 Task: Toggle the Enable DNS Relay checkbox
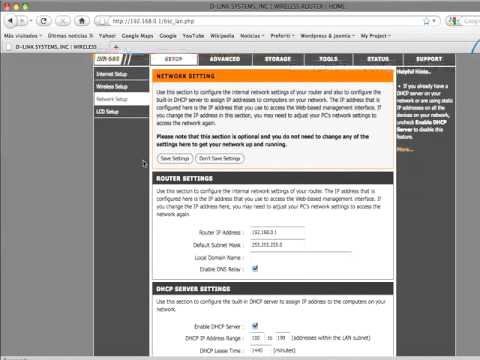click(255, 269)
